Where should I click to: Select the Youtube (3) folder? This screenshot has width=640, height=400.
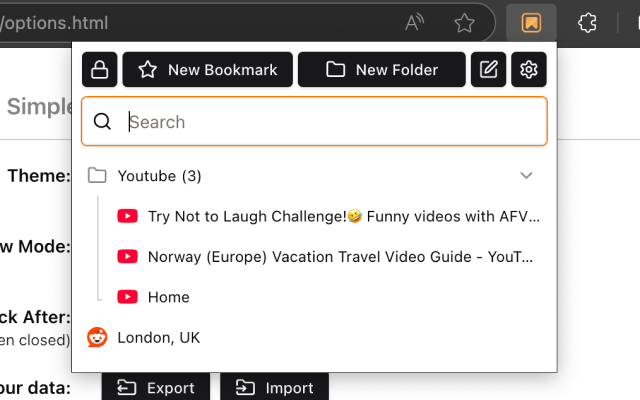point(160,176)
